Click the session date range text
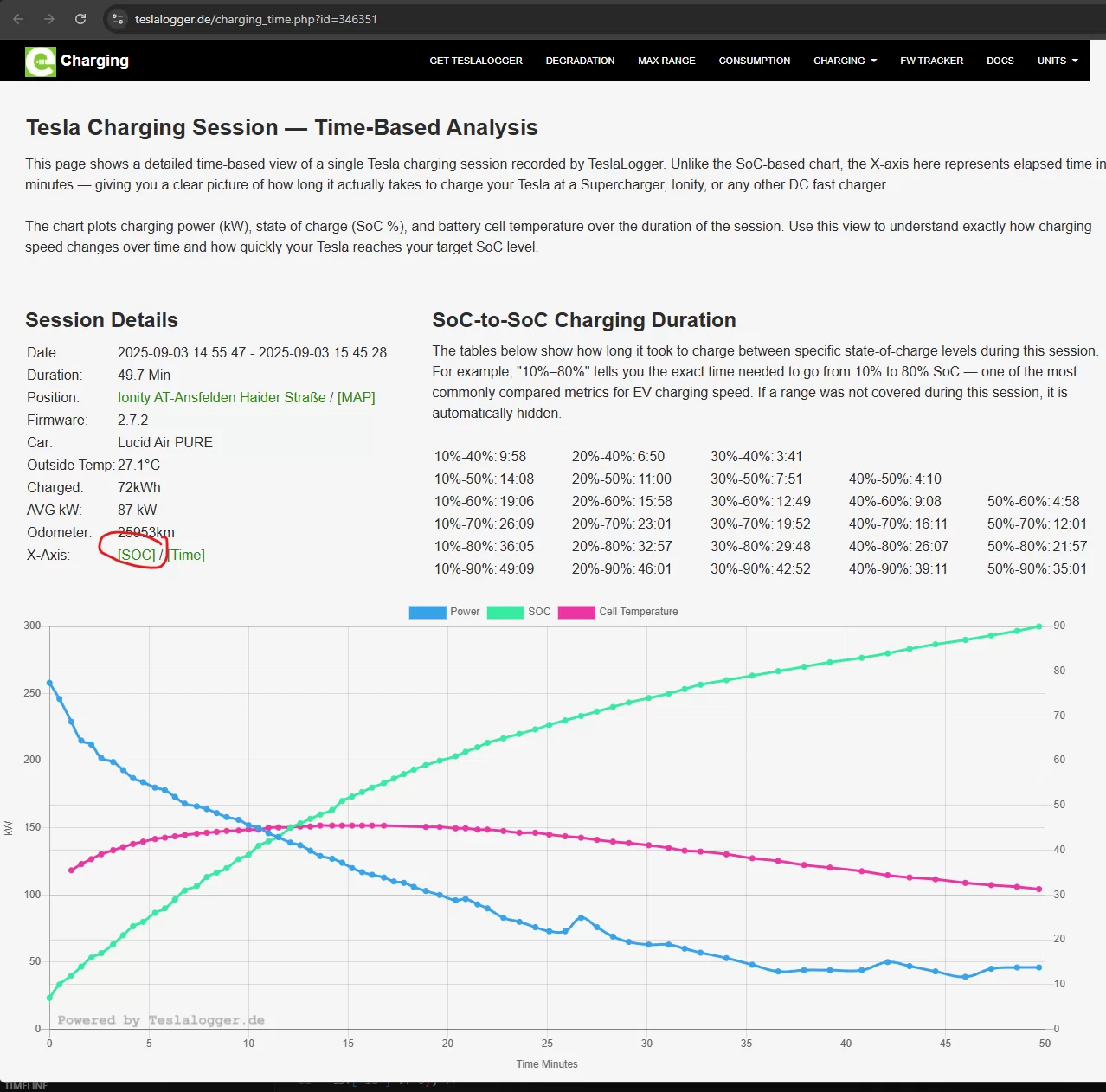Screen dimensions: 1106x1092 [252, 352]
